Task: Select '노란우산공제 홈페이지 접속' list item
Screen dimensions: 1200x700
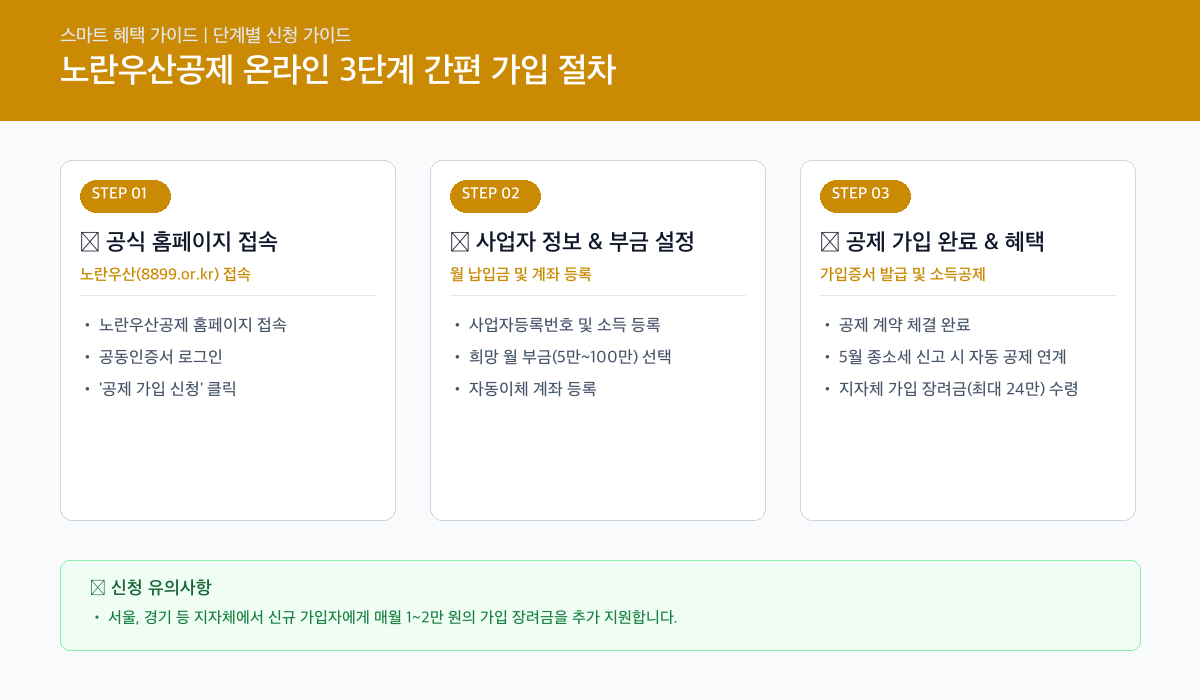Action: click(x=192, y=325)
